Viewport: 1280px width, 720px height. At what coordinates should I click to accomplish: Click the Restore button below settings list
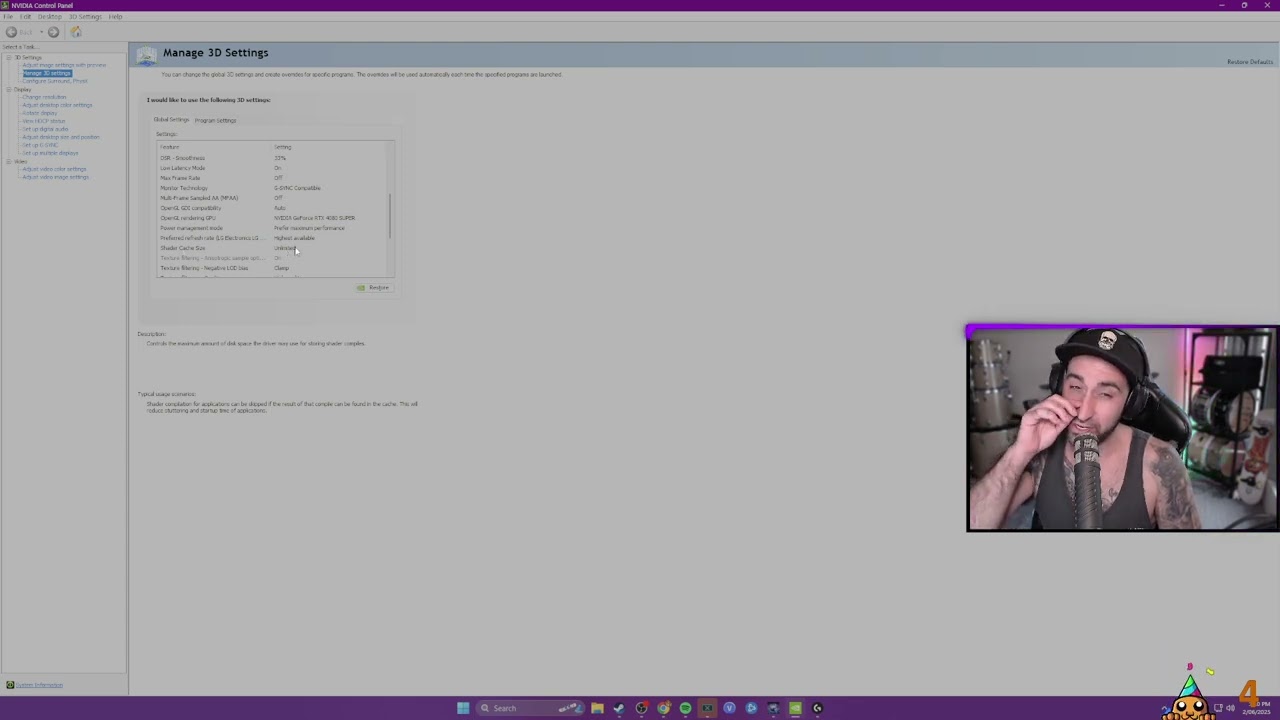373,288
